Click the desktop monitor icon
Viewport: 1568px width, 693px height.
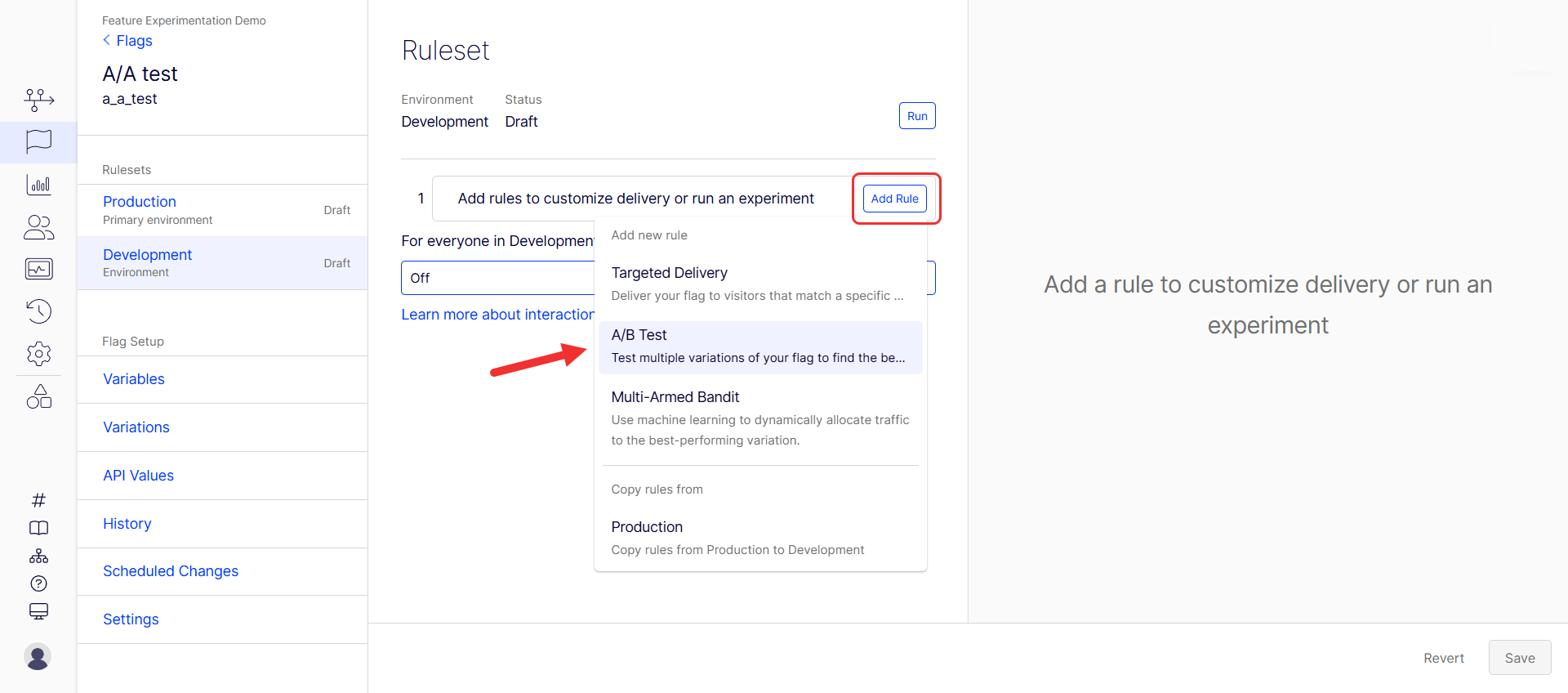pyautogui.click(x=38, y=611)
